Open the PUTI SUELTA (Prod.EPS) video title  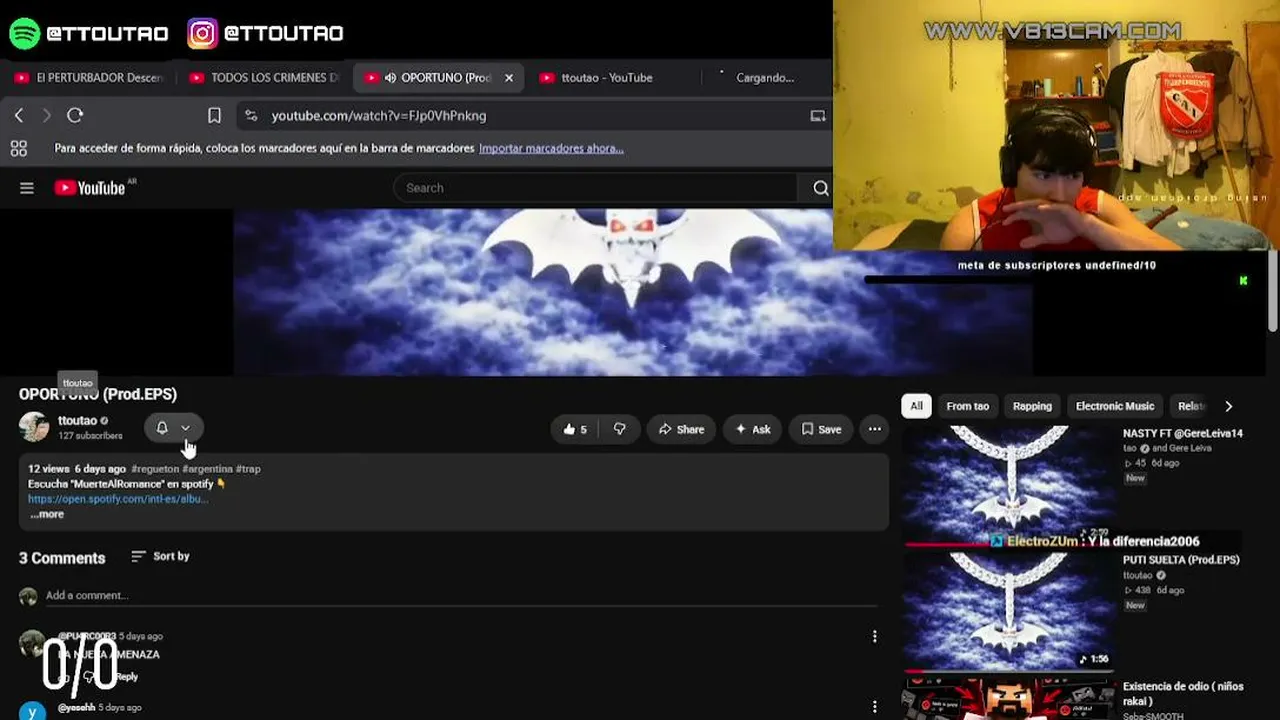(1181, 560)
